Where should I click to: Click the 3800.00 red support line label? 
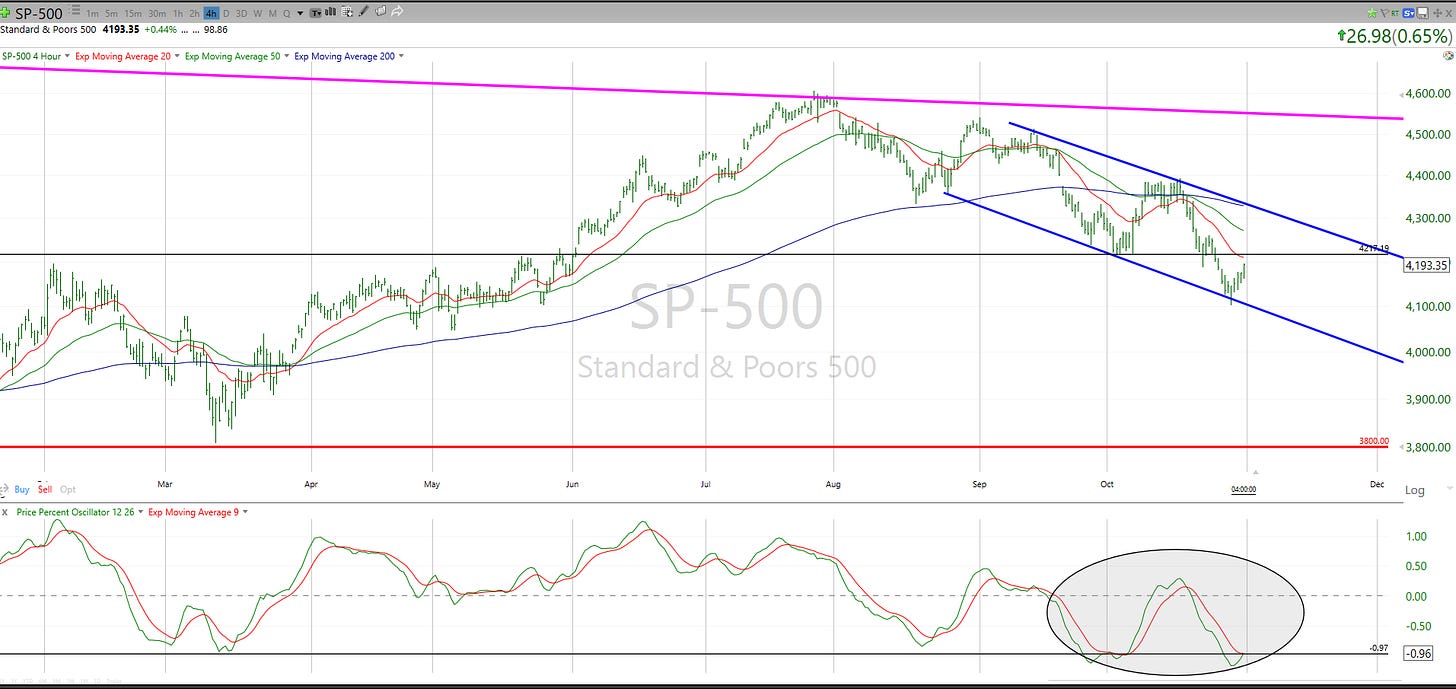[1375, 441]
